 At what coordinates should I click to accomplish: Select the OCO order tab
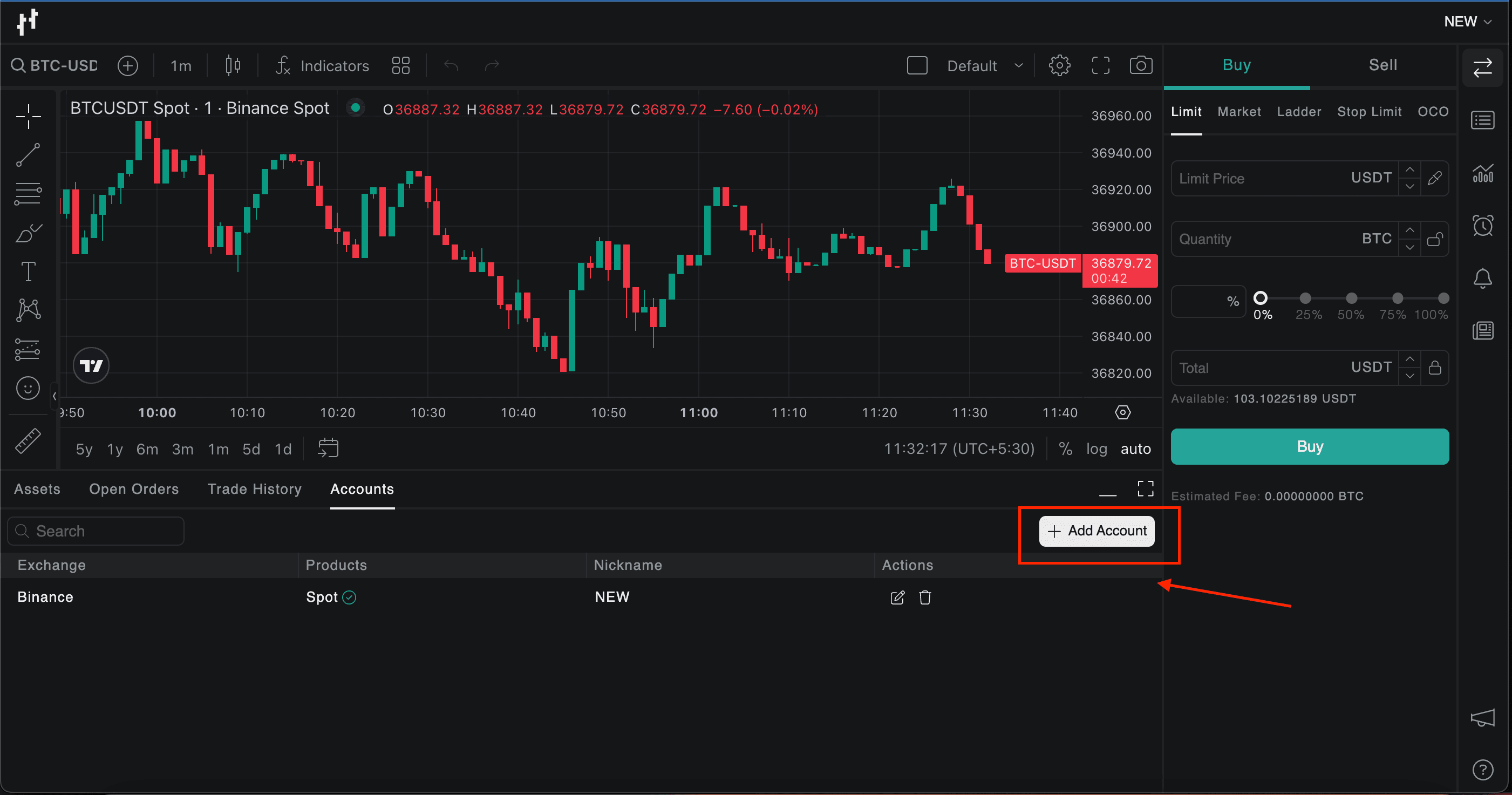coord(1433,112)
